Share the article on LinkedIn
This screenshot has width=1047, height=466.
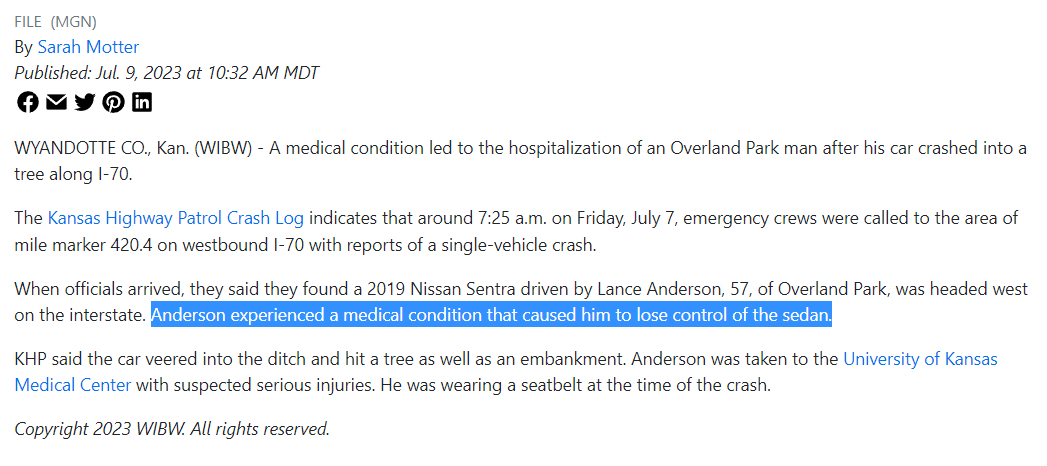(x=142, y=102)
